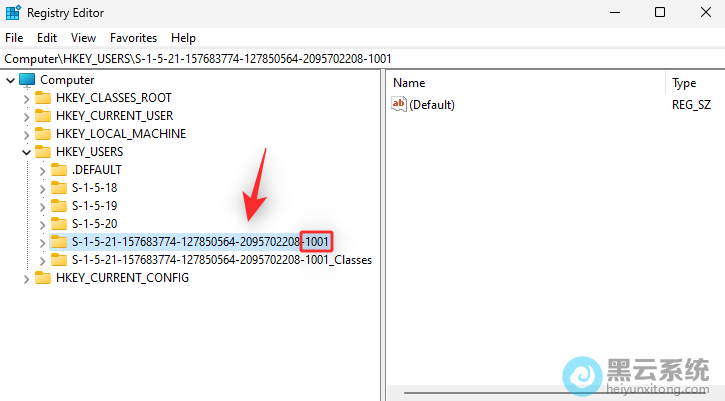Click the HKEY_LOCAL_MACHINE folder icon
This screenshot has height=401, width=725.
(x=43, y=134)
